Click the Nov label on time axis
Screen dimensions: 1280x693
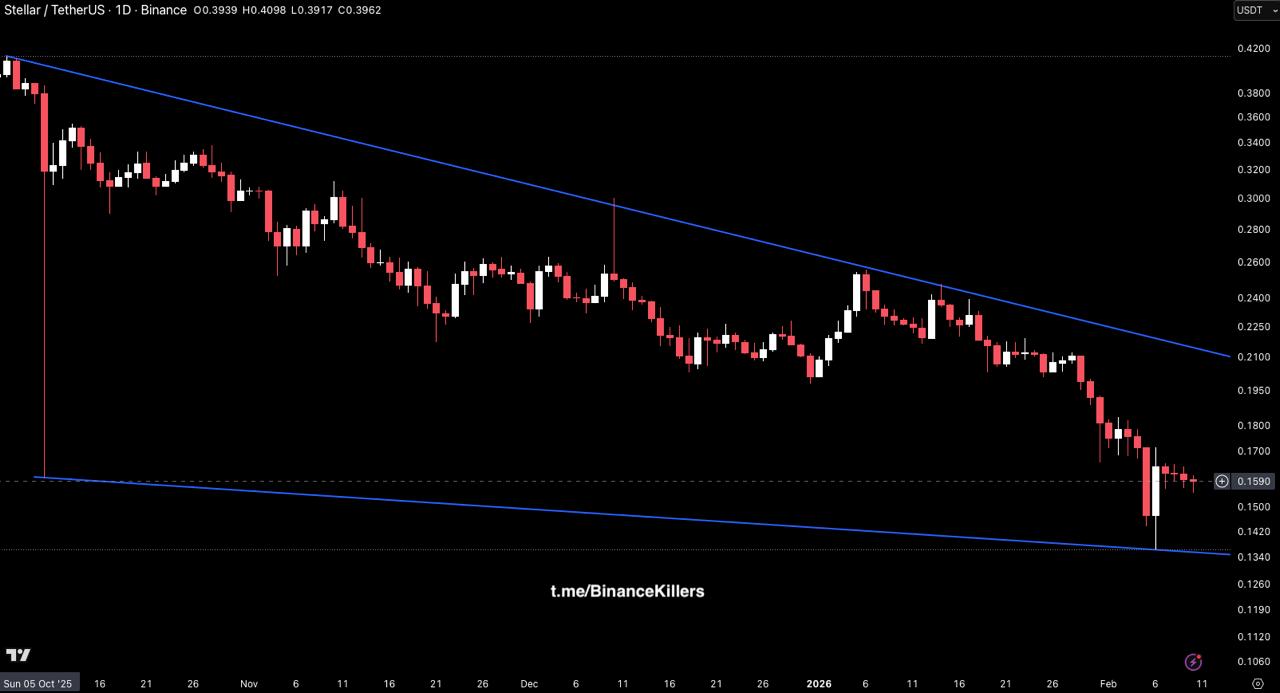click(x=249, y=684)
